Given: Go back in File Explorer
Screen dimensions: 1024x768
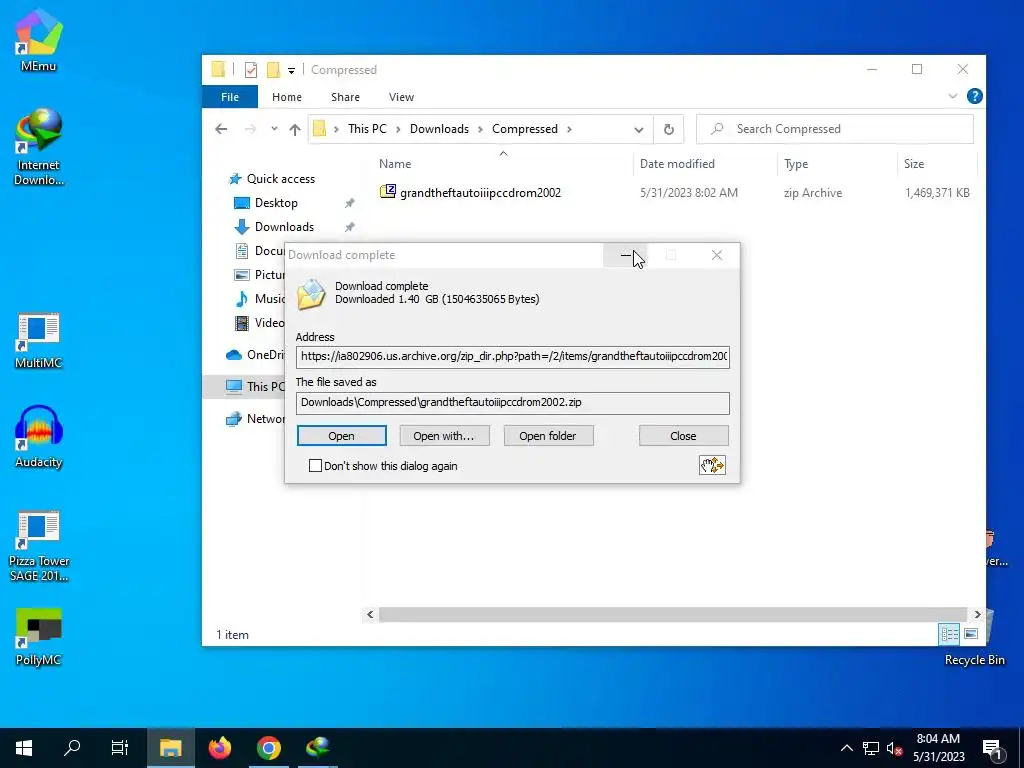Looking at the screenshot, I should pyautogui.click(x=221, y=129).
